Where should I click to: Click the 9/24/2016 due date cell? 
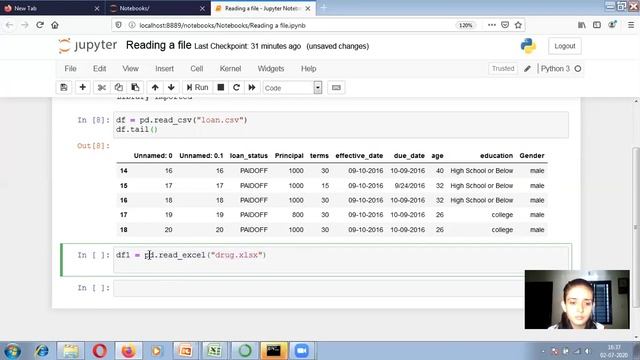pyautogui.click(x=409, y=186)
